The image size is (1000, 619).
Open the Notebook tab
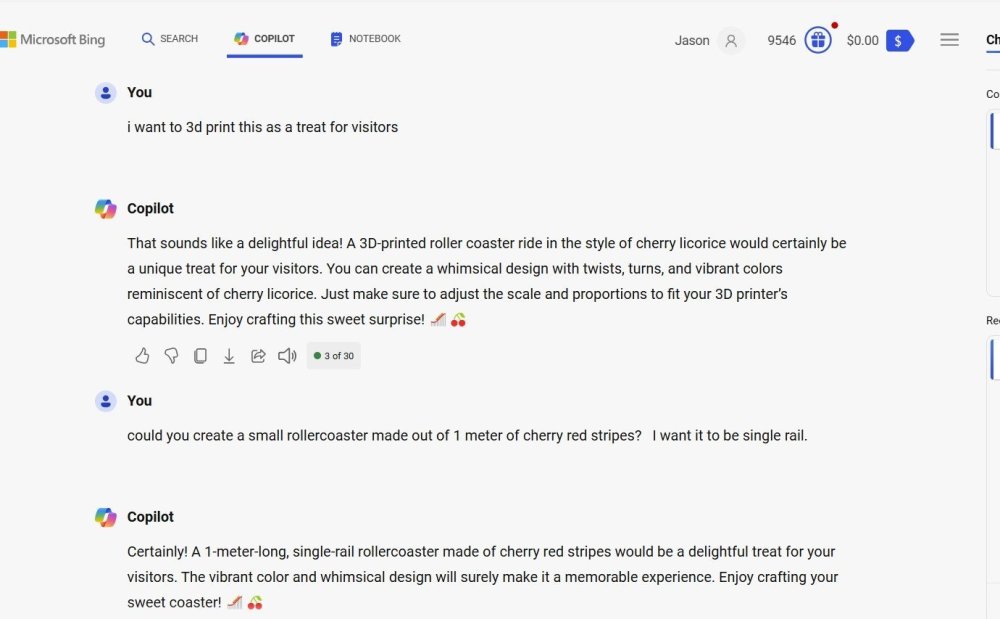click(x=365, y=39)
